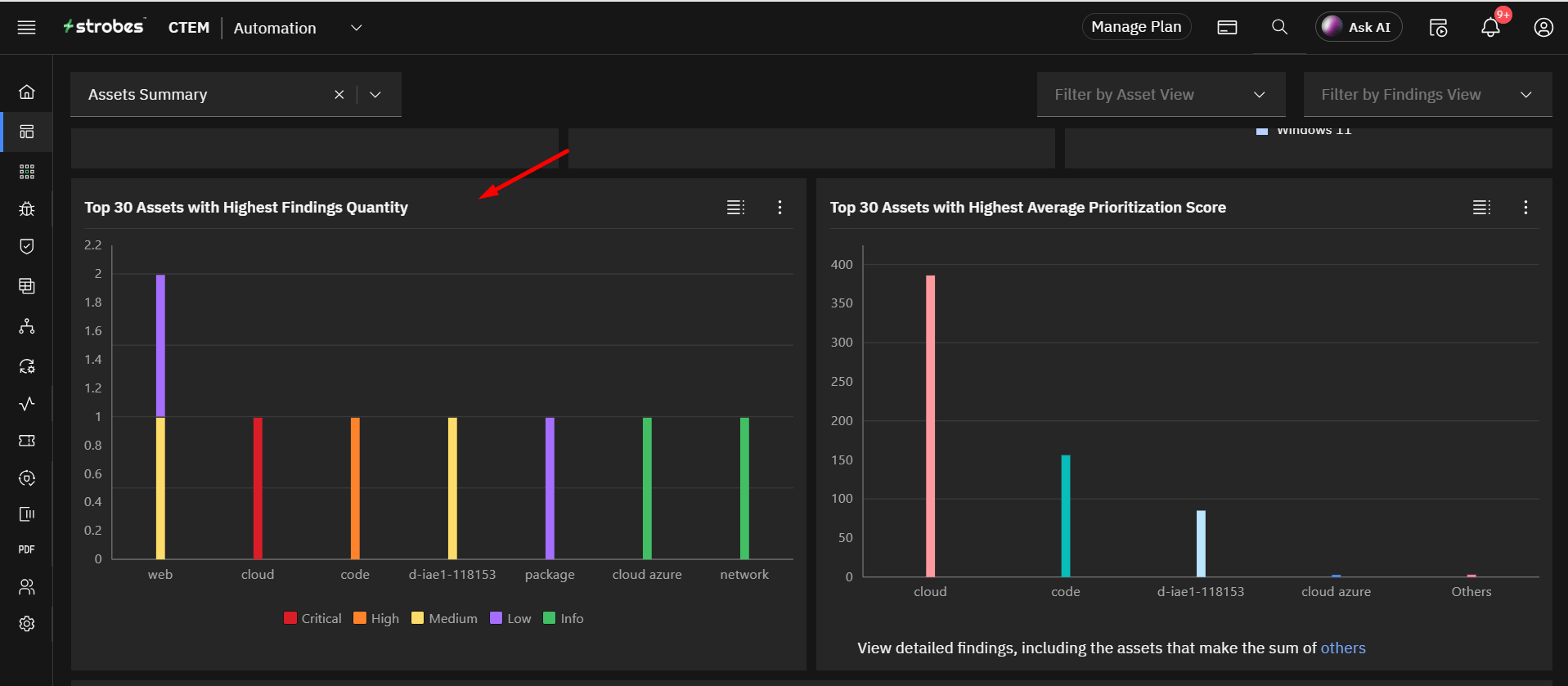Open Filter by Findings View dropdown
This screenshot has width=1568, height=686.
click(1427, 95)
